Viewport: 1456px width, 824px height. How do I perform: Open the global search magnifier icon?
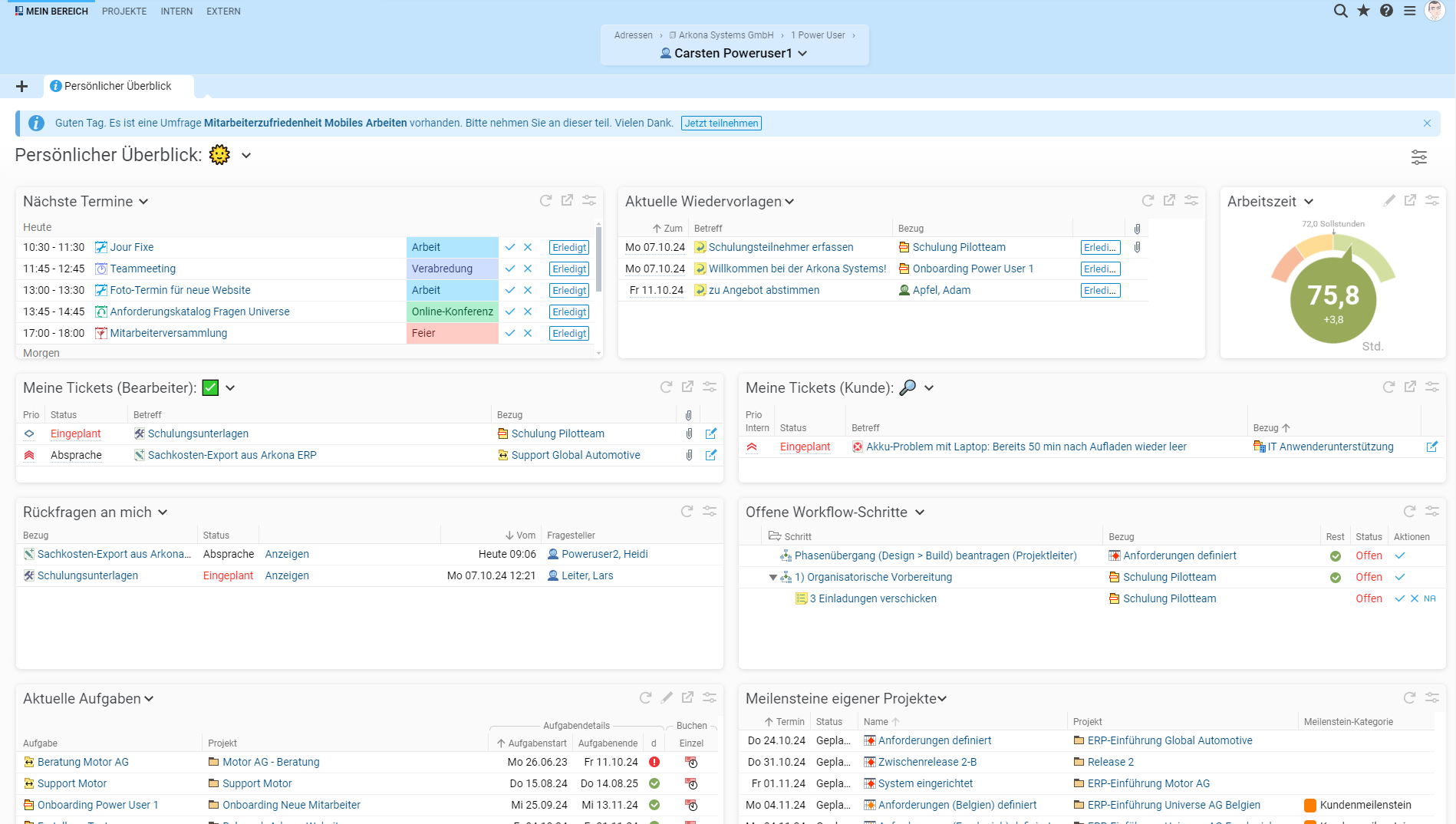[x=1340, y=11]
